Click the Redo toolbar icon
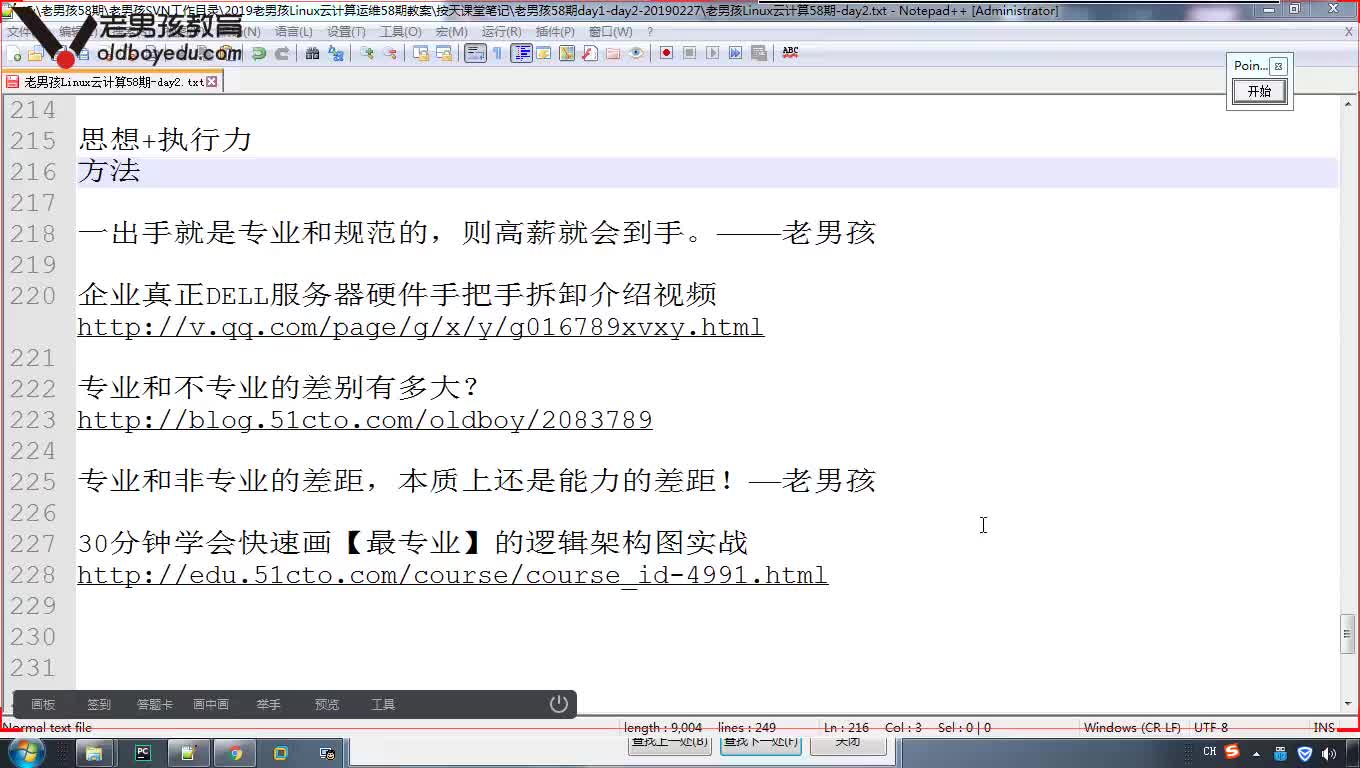Image resolution: width=1360 pixels, height=768 pixels. (x=282, y=53)
